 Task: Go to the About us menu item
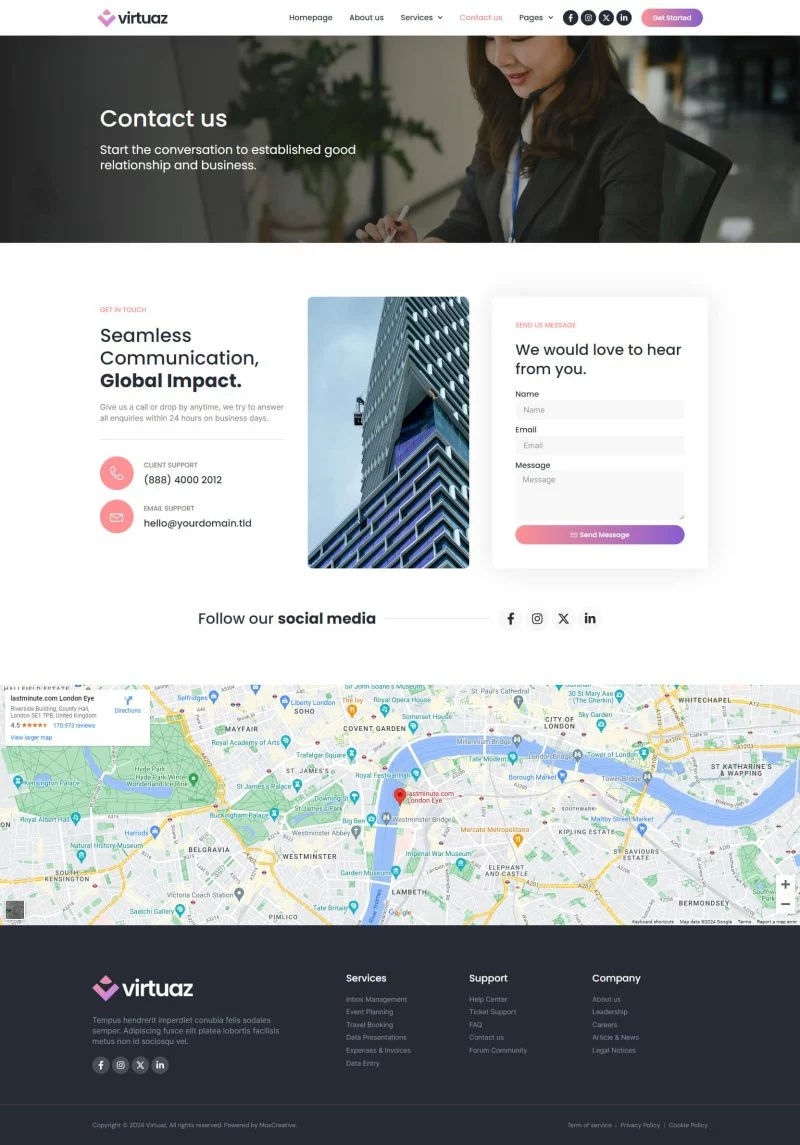pos(366,17)
